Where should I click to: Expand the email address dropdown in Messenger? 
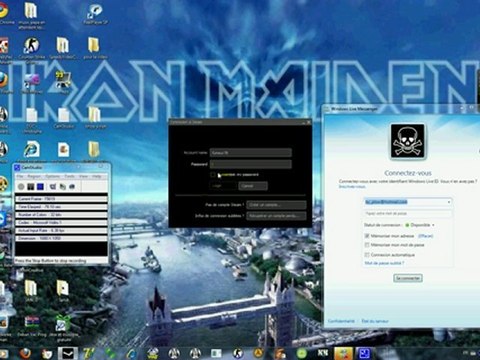click(x=449, y=202)
